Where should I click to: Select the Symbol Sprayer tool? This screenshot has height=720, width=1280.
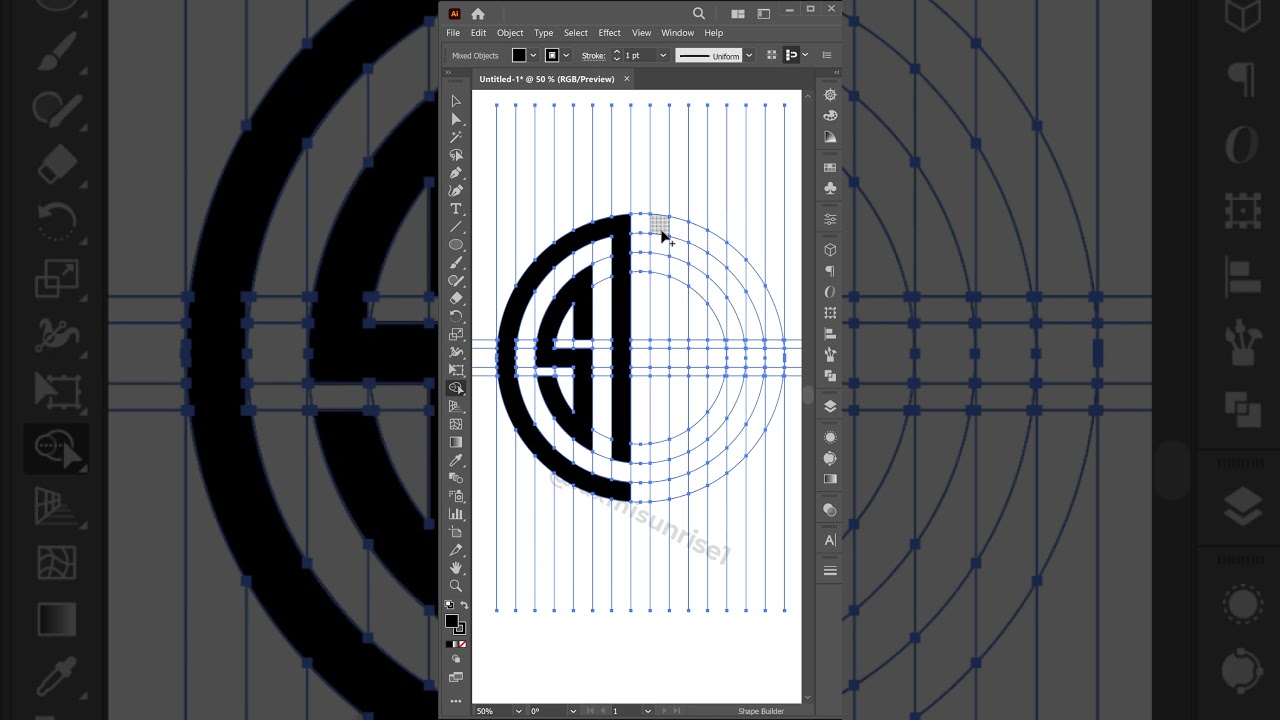click(x=456, y=496)
